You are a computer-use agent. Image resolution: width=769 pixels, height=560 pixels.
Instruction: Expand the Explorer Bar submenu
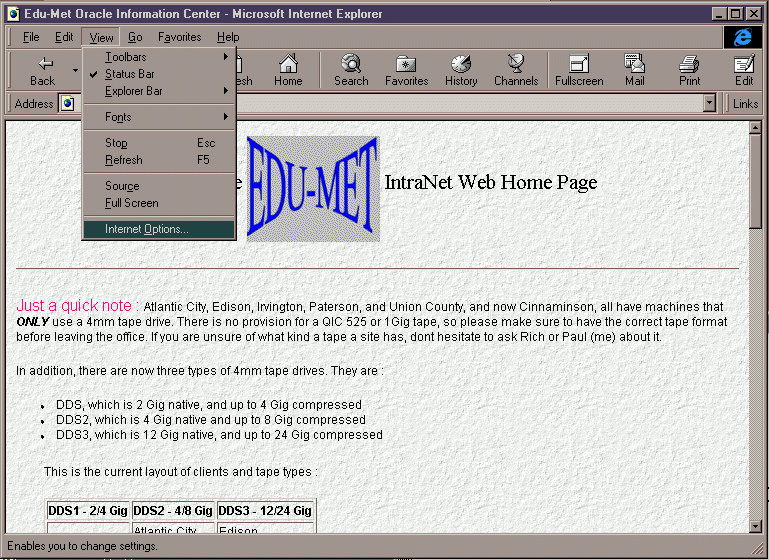click(x=159, y=91)
